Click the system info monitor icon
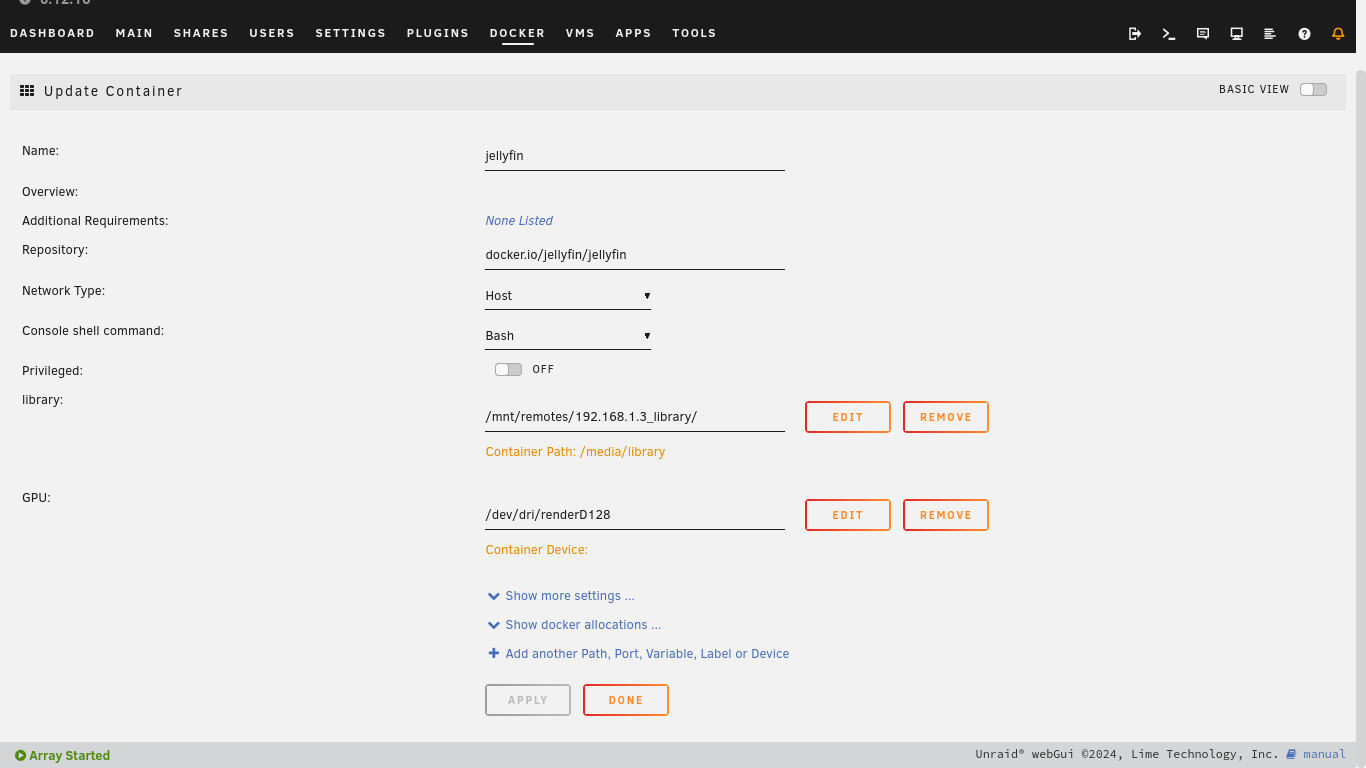Image resolution: width=1366 pixels, height=768 pixels. 1236,33
